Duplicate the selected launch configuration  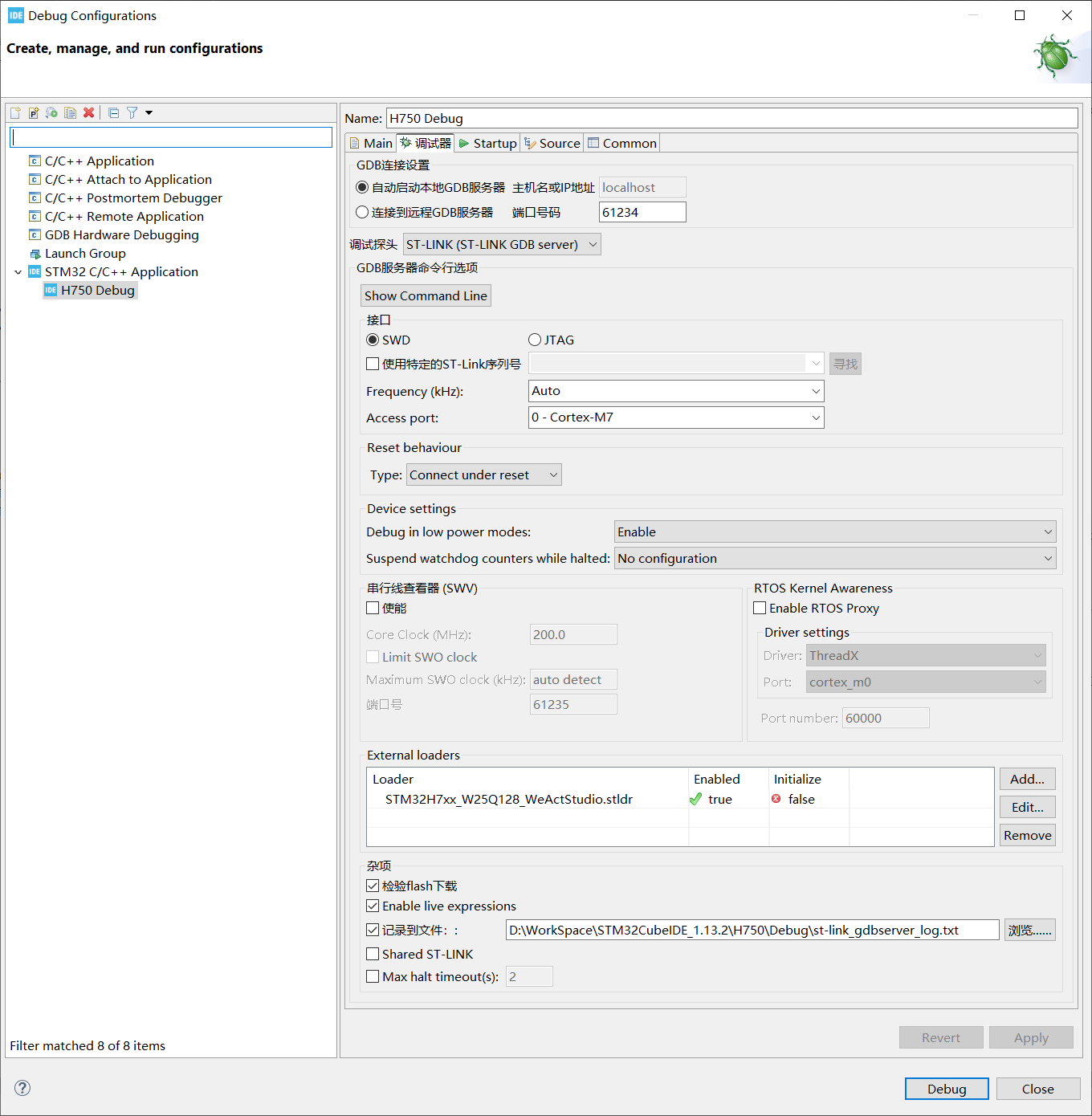click(70, 112)
